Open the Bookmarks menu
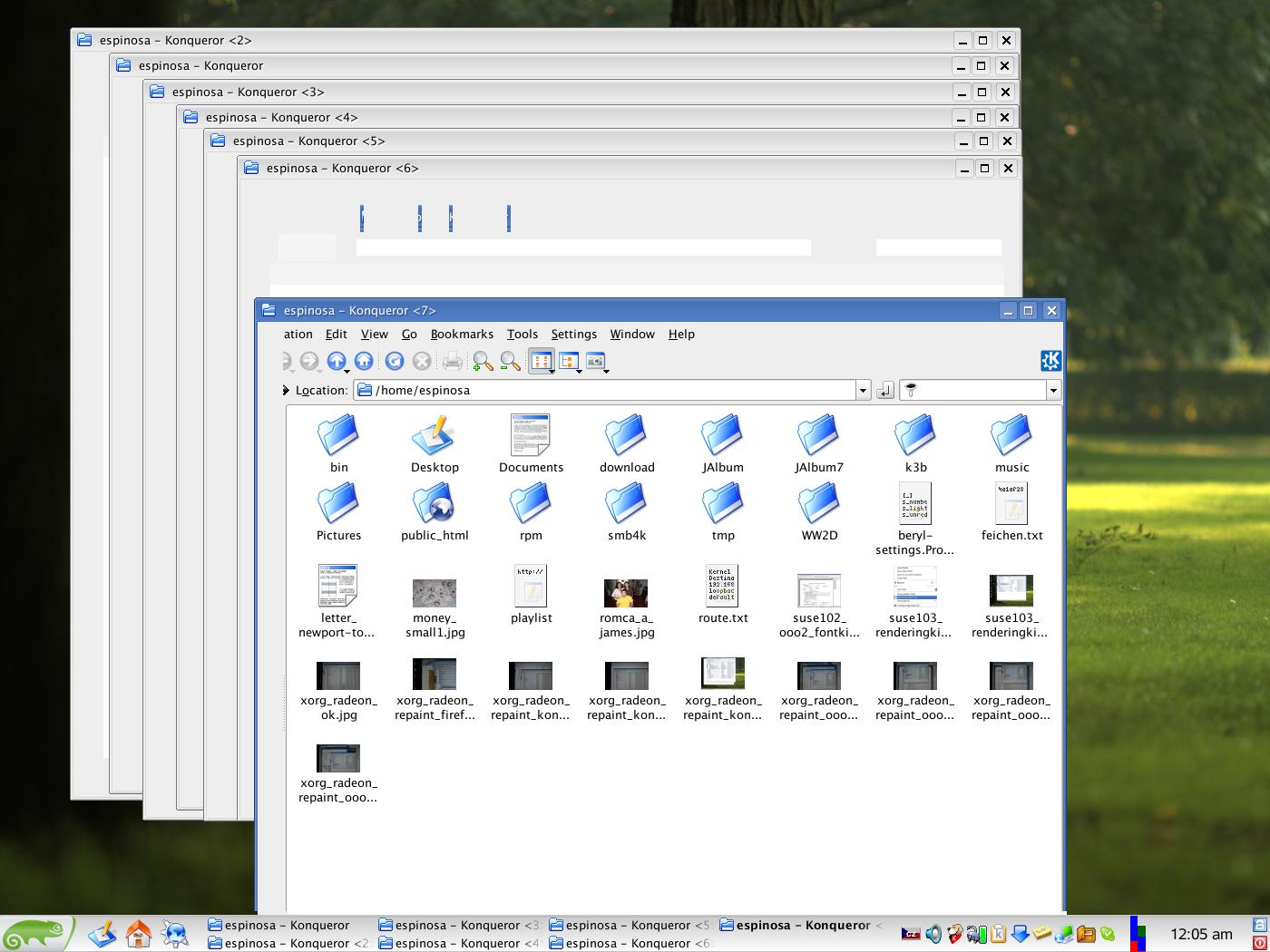The height and width of the screenshot is (952, 1270). pos(462,334)
